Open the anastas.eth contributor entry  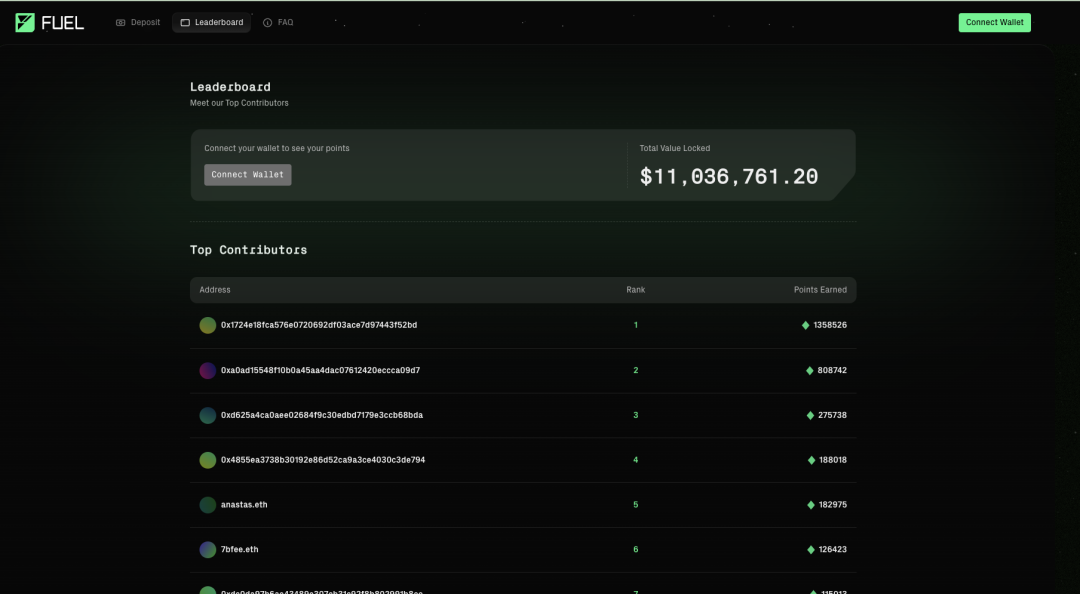244,505
